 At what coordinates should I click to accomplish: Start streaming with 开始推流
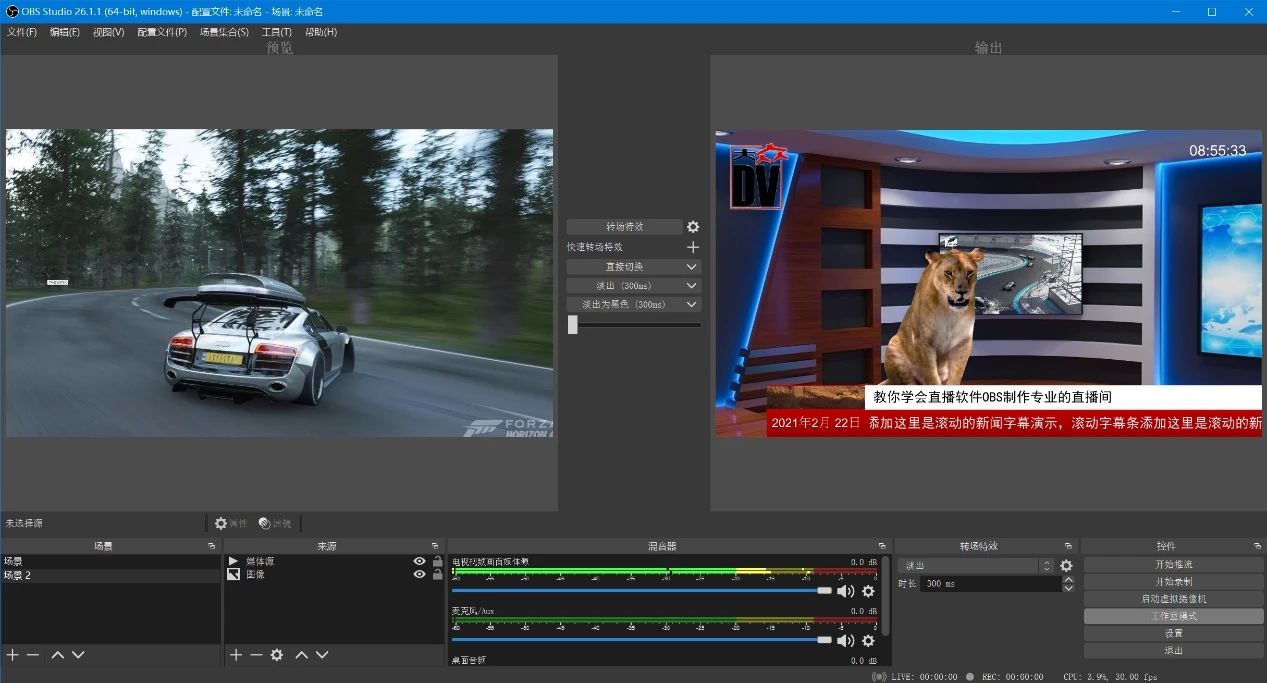click(1174, 565)
